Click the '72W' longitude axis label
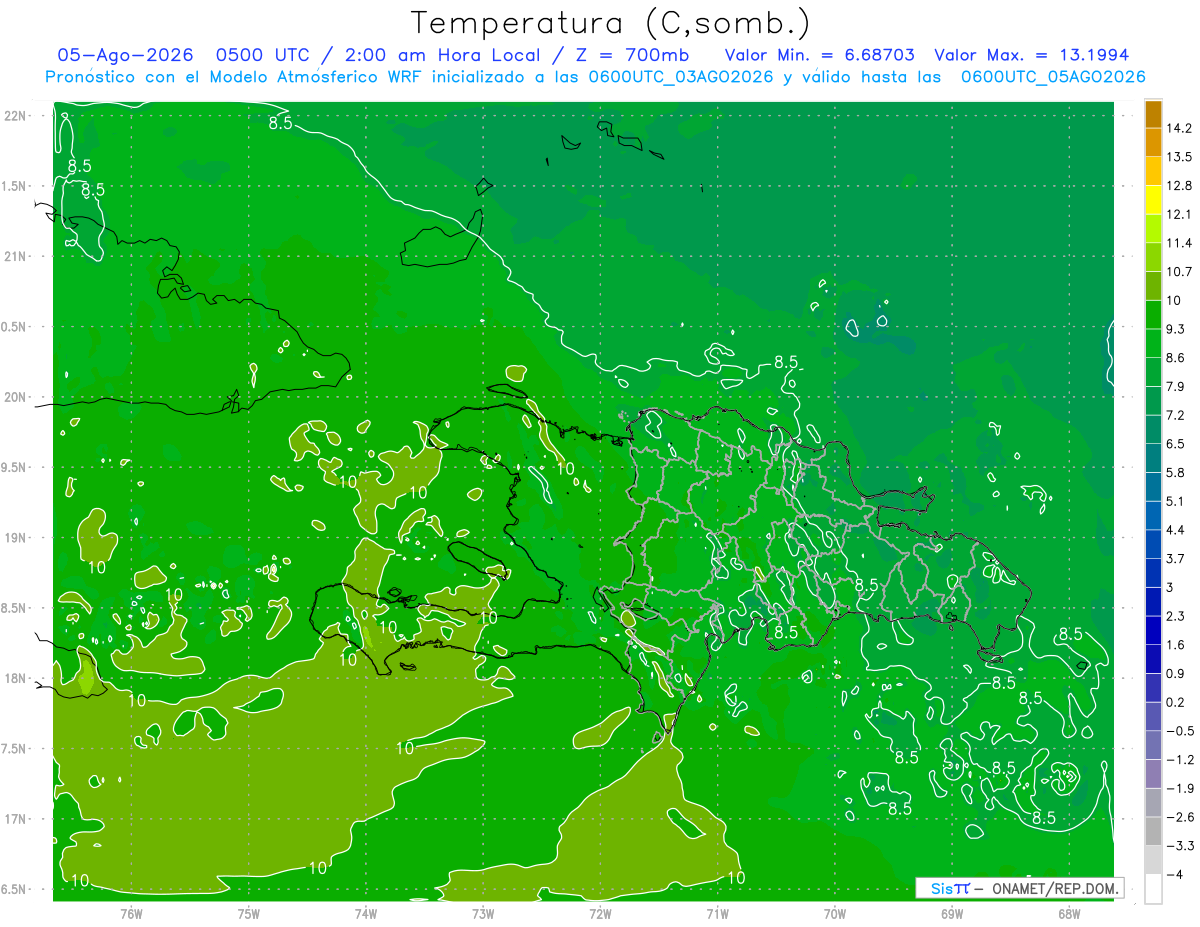Screen dimensions: 1200x927 click(x=600, y=913)
